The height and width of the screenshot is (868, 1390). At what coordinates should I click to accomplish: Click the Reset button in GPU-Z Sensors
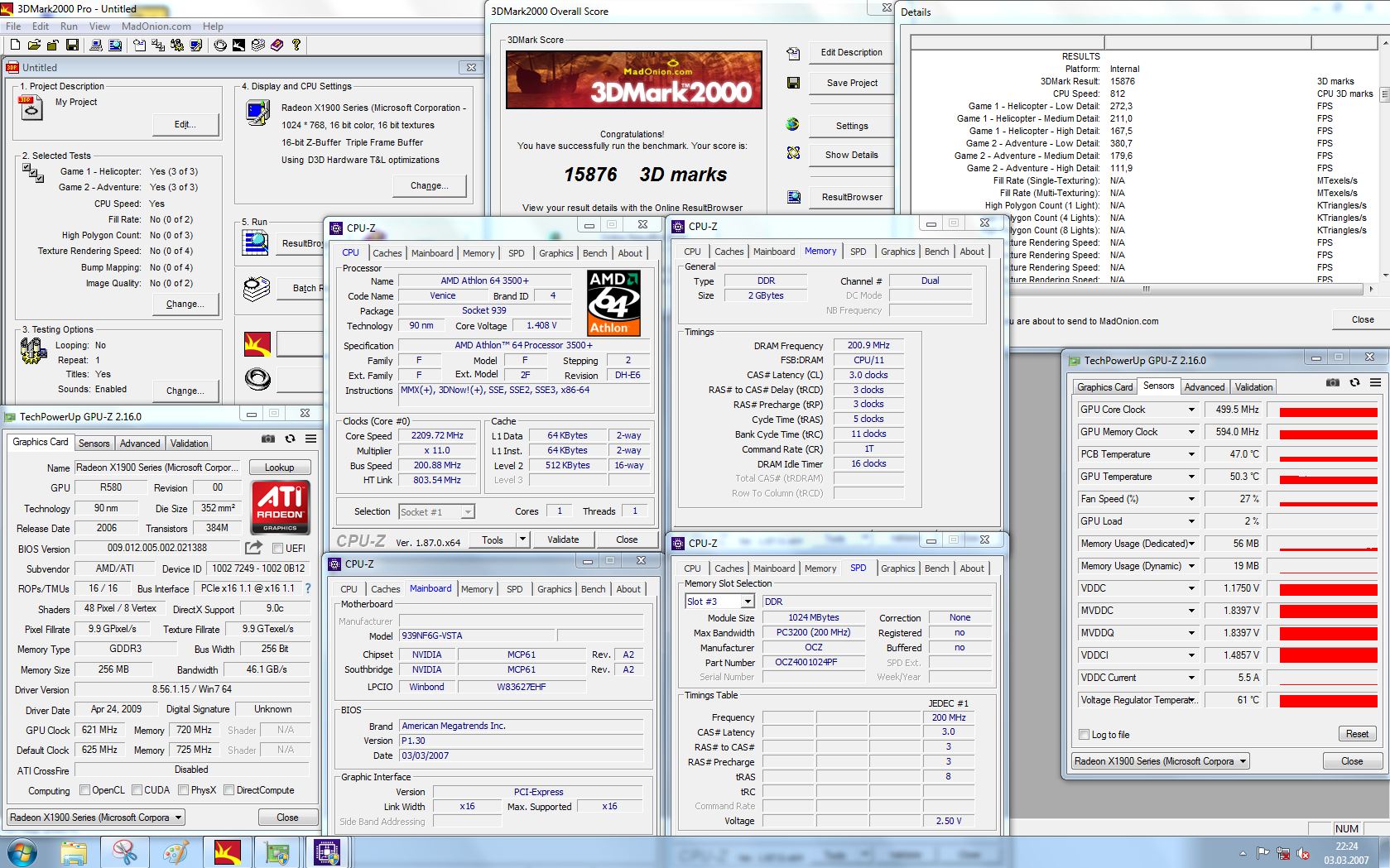pos(1357,734)
